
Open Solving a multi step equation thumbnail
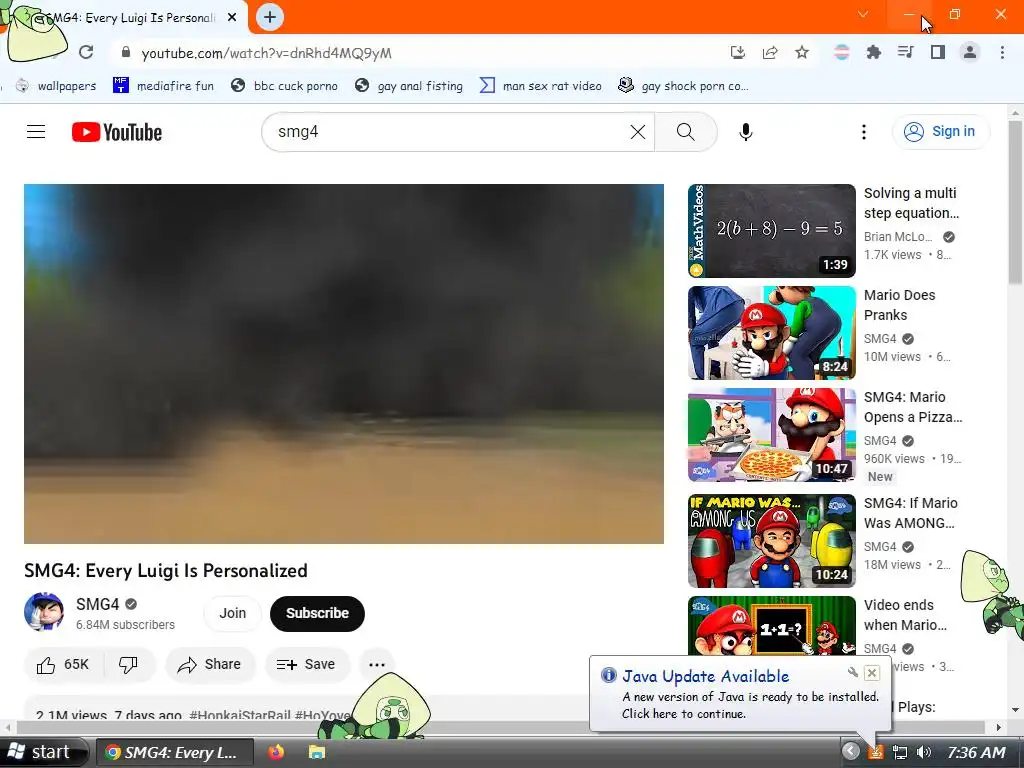pyautogui.click(x=771, y=231)
